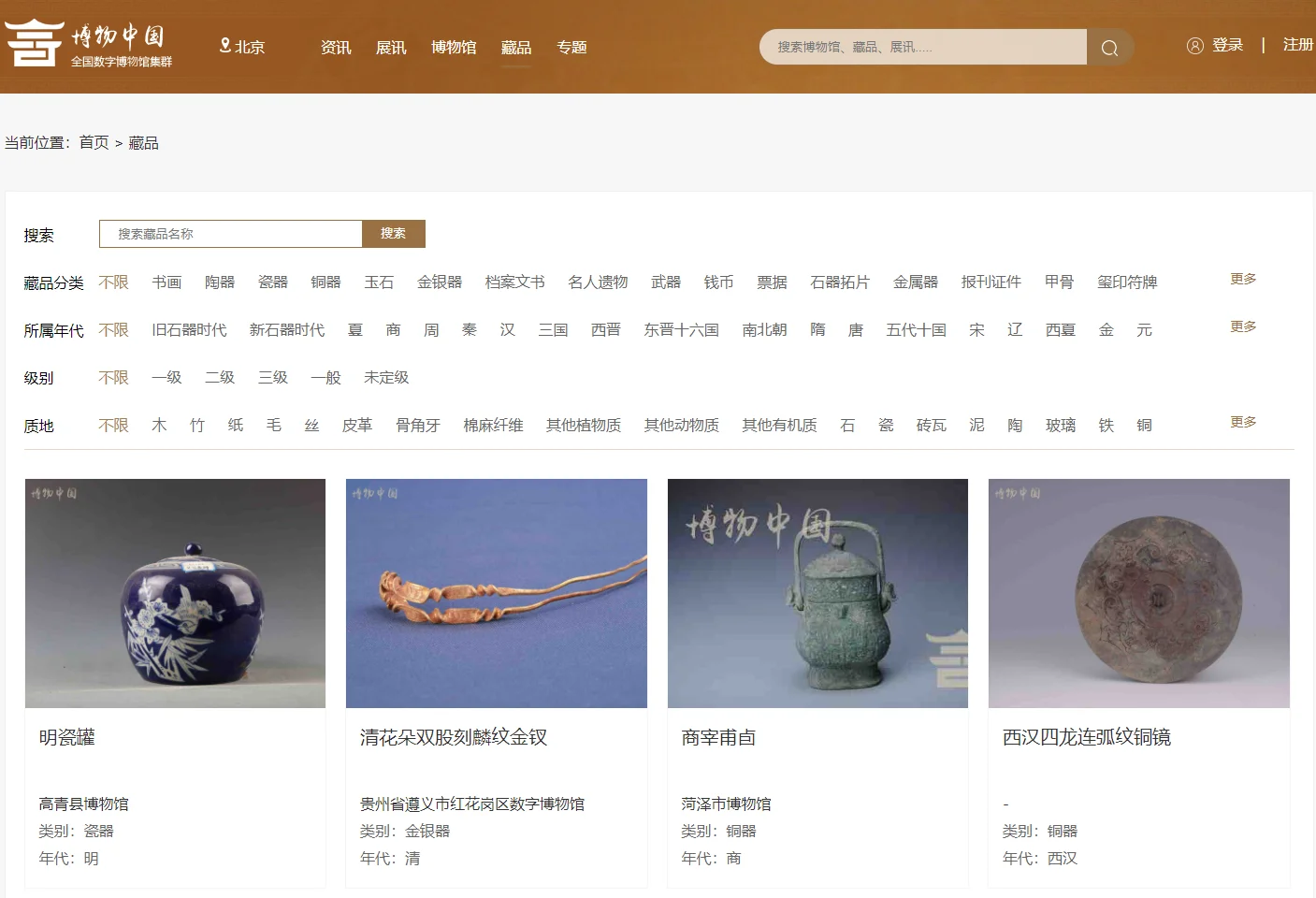This screenshot has width=1316, height=898.
Task: Filter level by 一级
Action: 166,377
